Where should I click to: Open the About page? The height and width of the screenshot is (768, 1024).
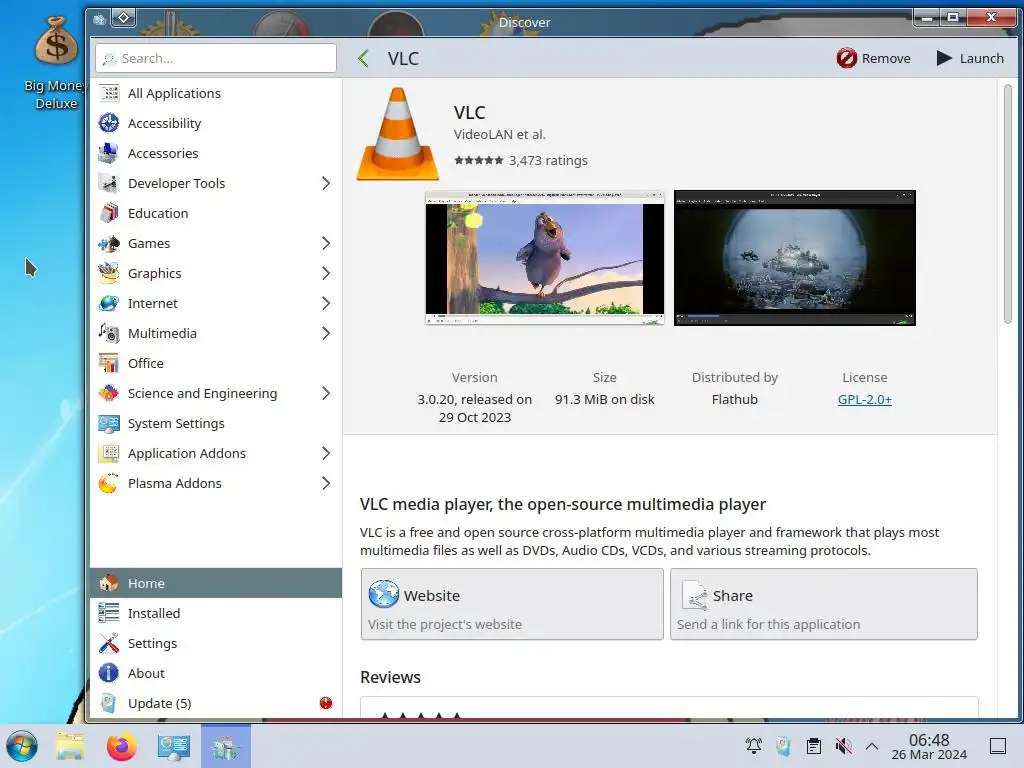[x=216, y=673]
